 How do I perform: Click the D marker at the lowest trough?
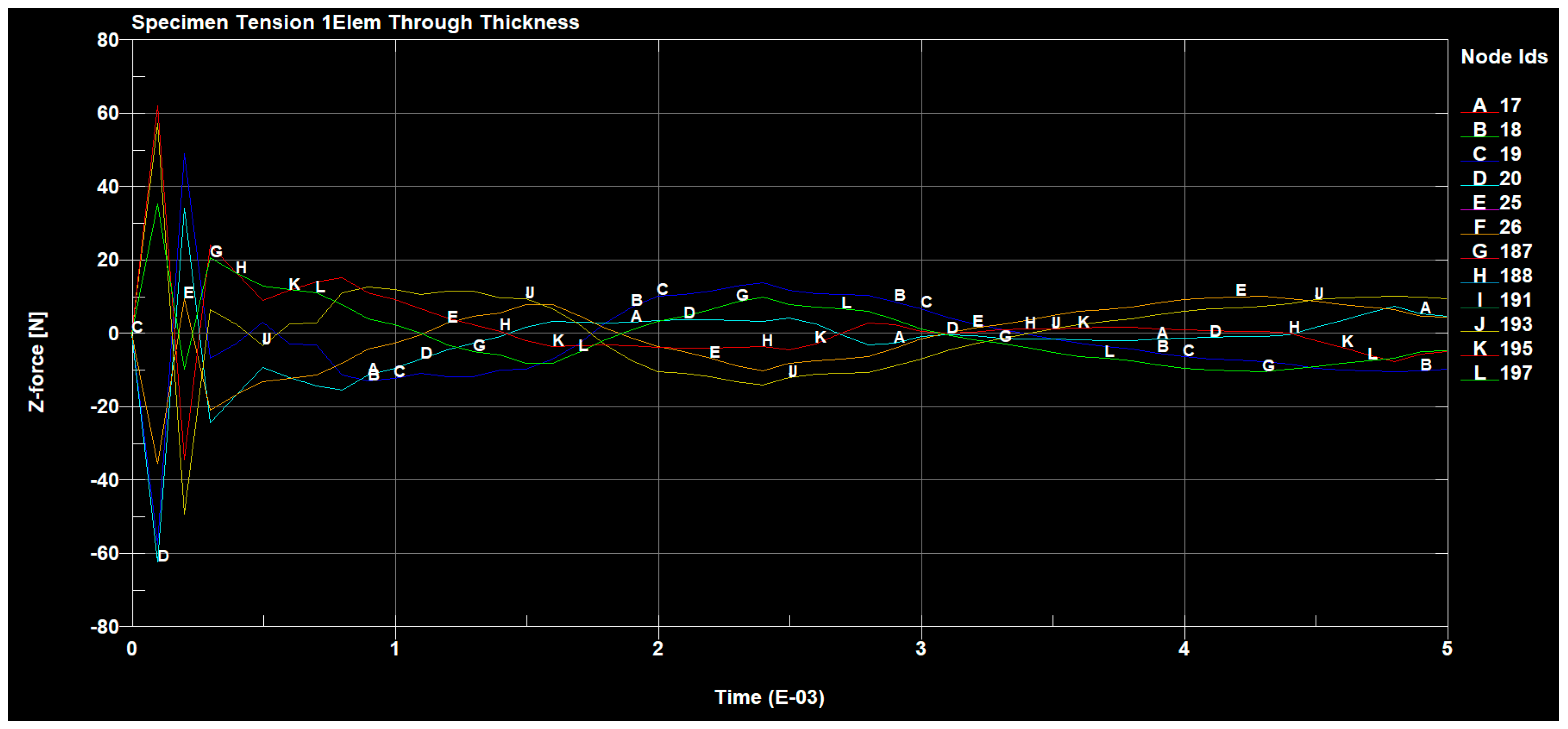point(163,555)
